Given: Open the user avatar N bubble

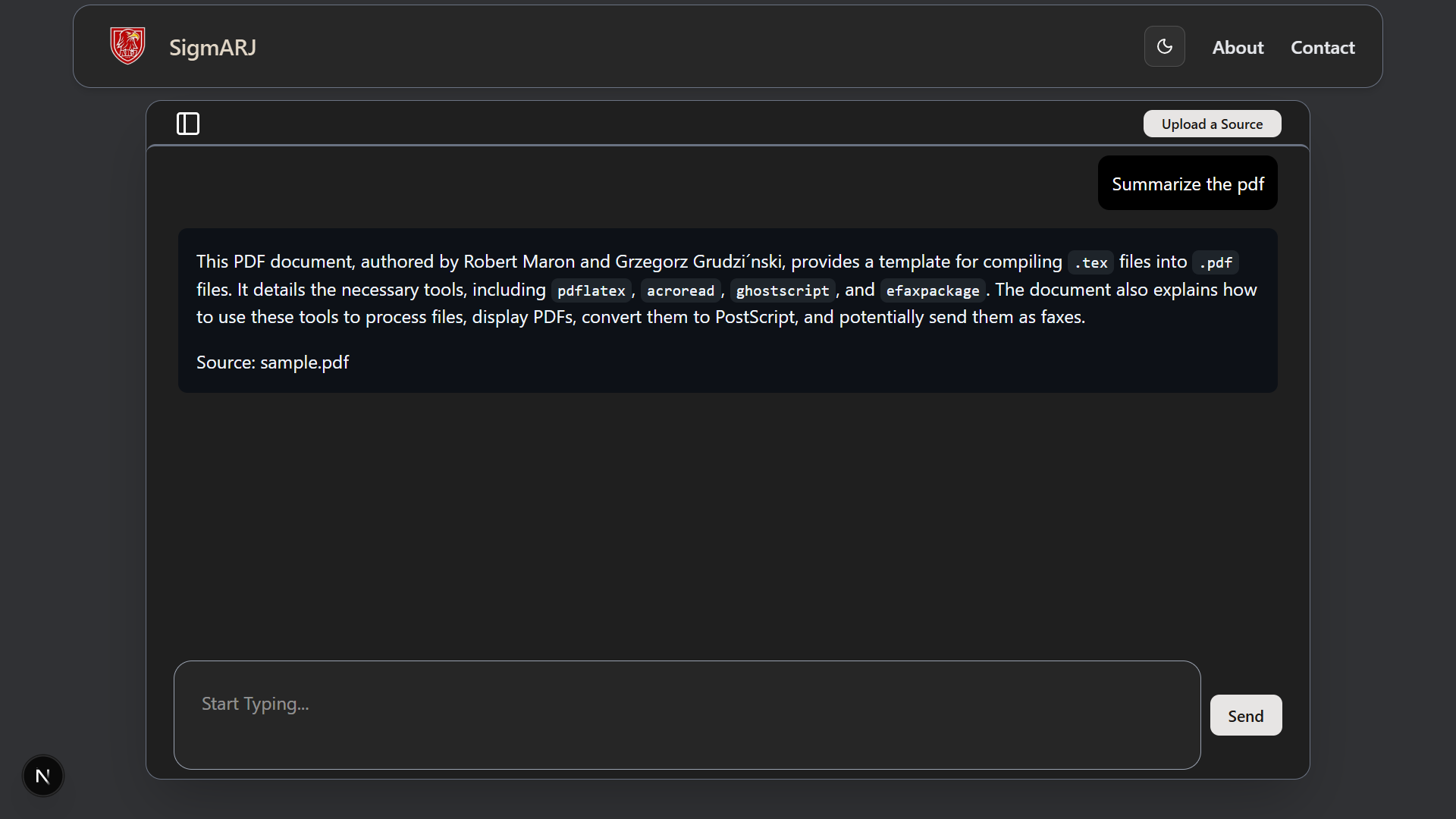Looking at the screenshot, I should click(x=42, y=776).
